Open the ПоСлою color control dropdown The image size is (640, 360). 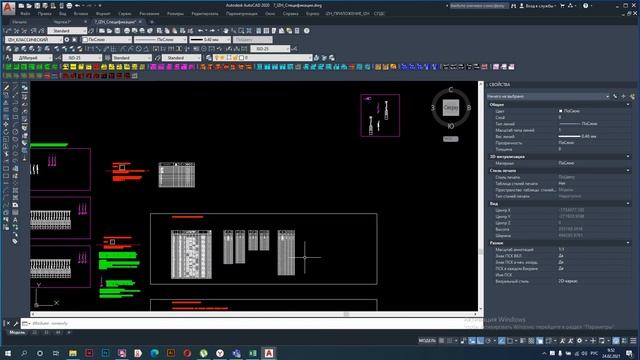[107, 40]
